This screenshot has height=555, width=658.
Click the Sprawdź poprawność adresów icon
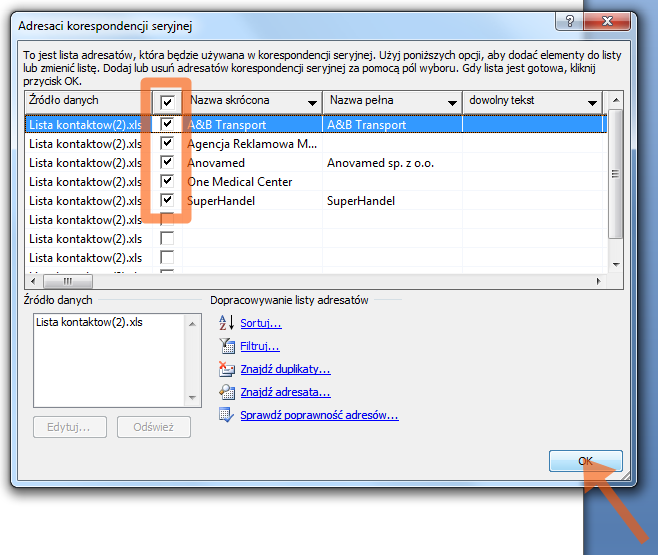226,415
